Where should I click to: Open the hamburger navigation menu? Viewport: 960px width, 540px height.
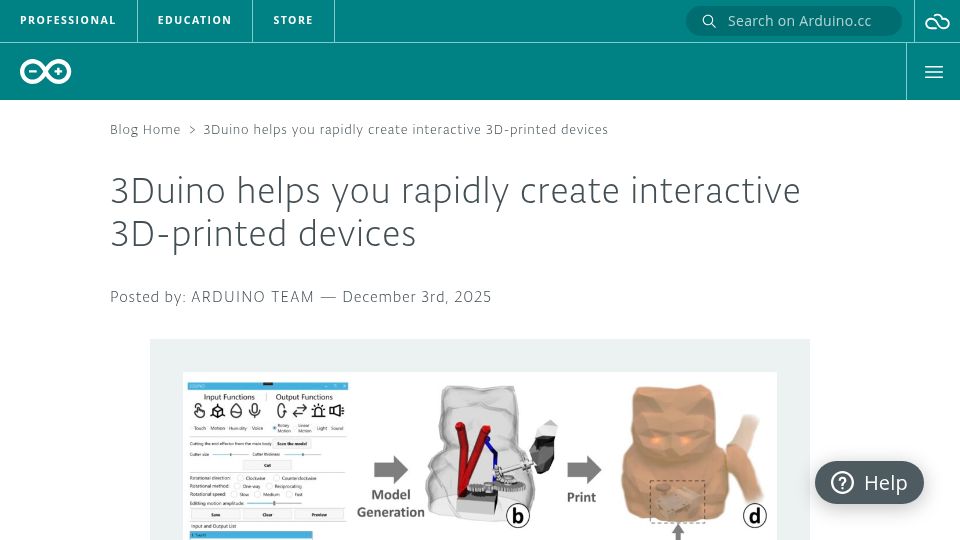pos(933,72)
